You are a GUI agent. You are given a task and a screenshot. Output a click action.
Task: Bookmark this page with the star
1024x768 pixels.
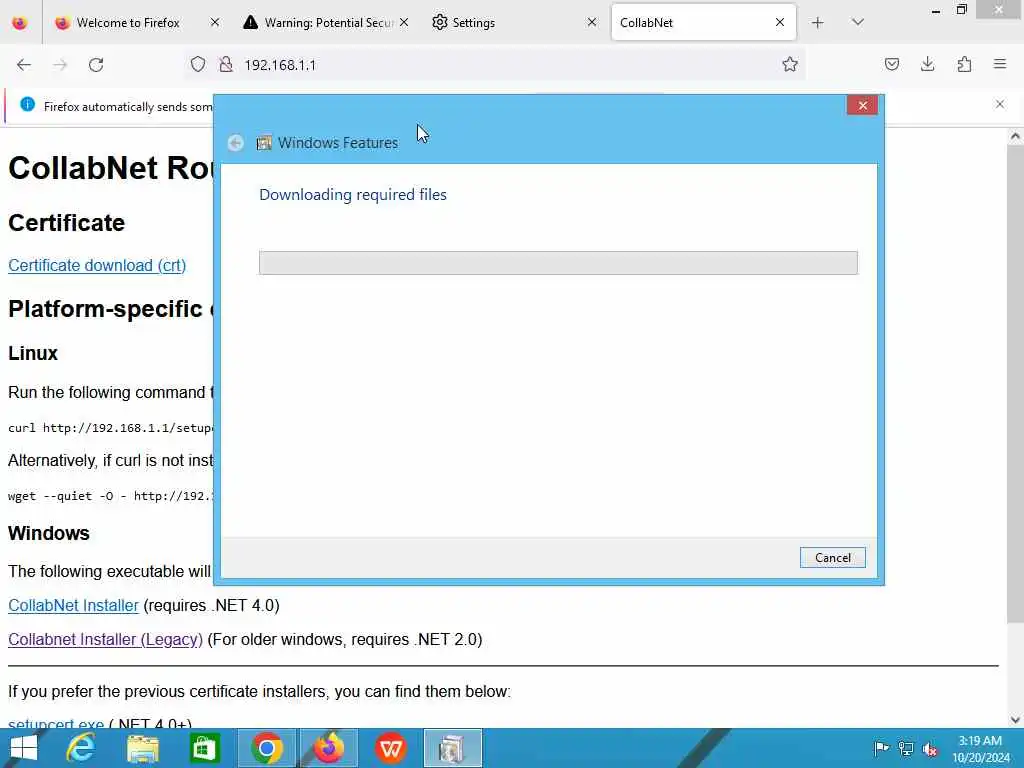coord(790,64)
